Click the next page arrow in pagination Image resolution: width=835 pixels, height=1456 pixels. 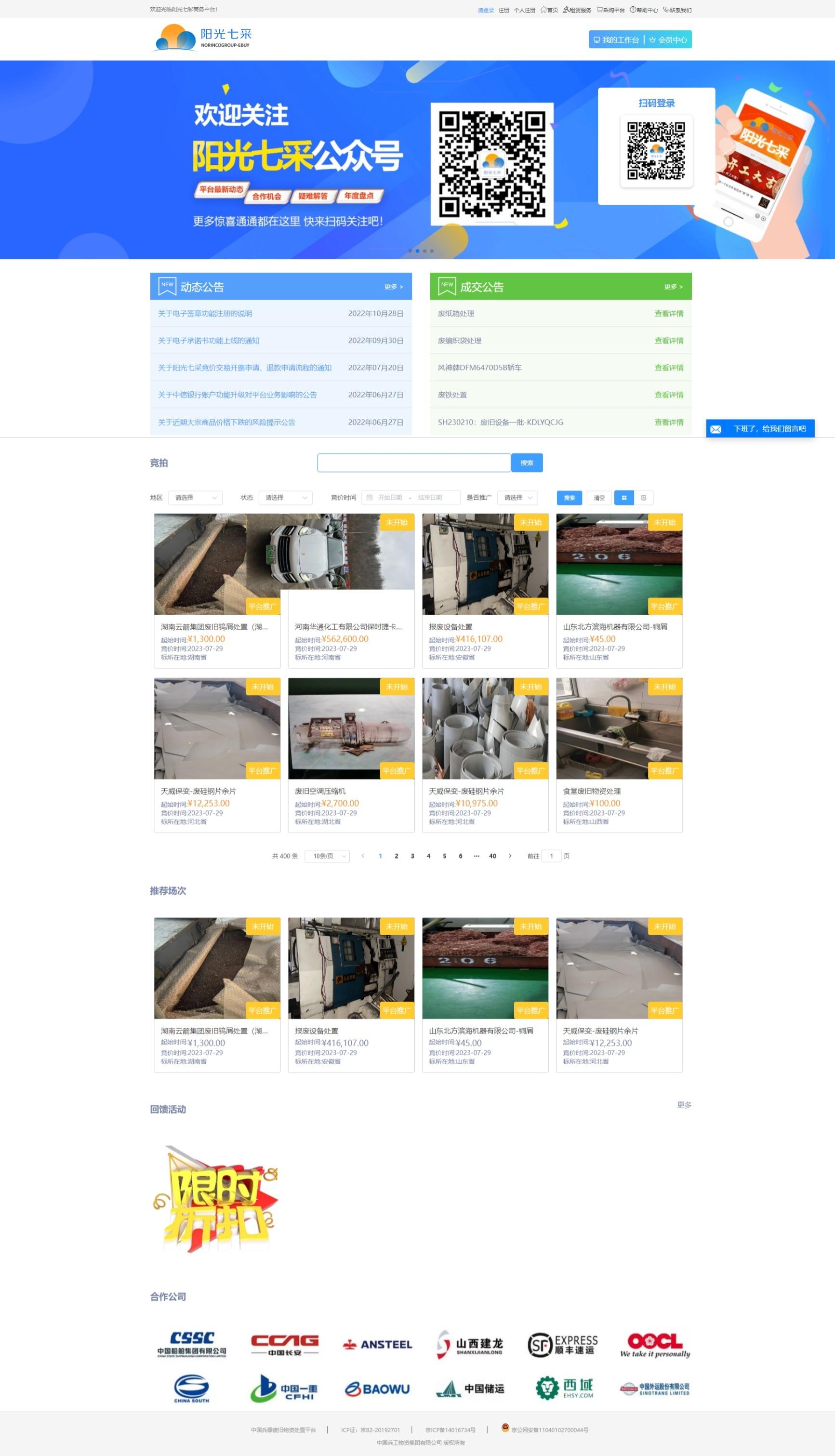(x=510, y=856)
